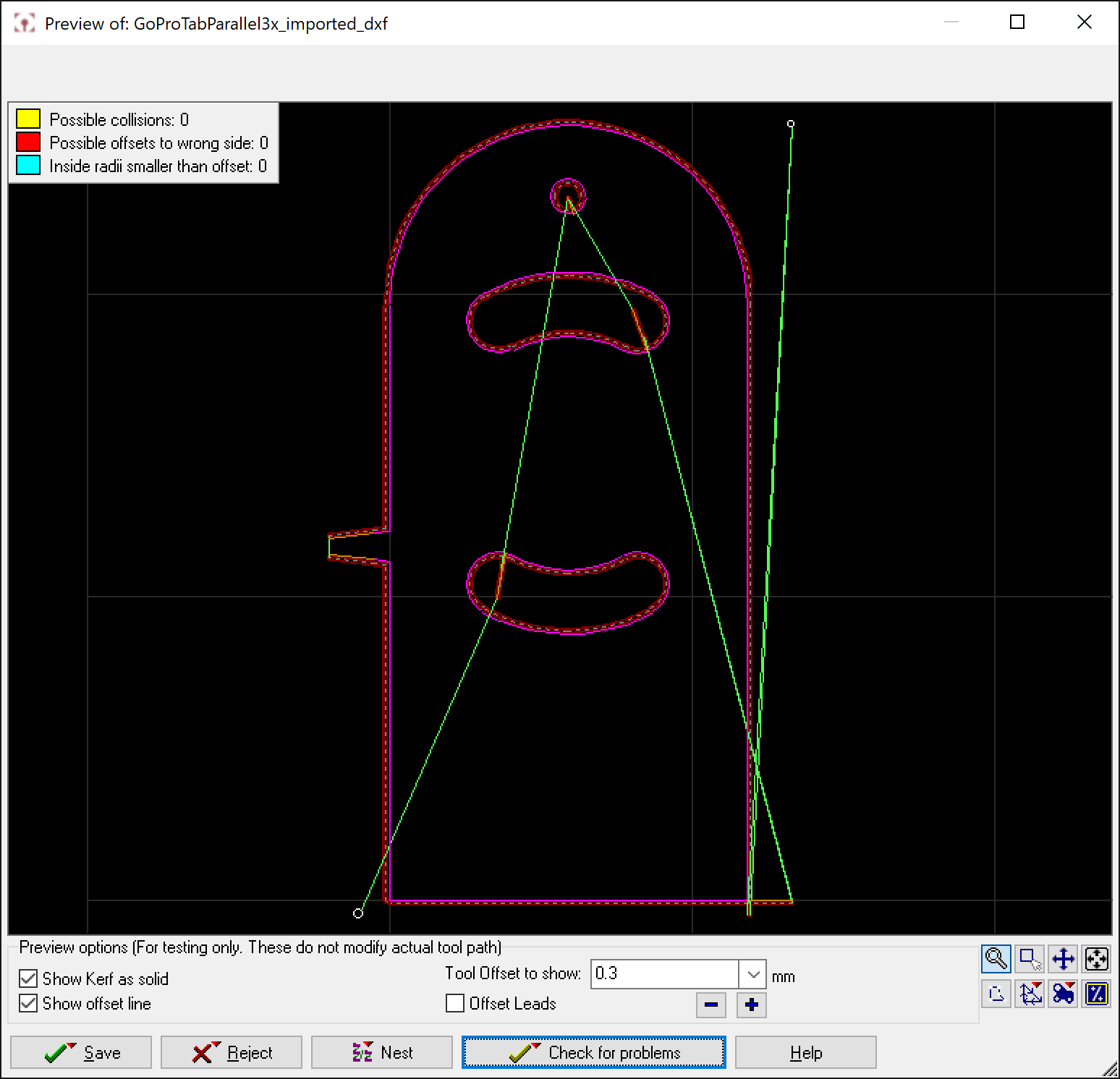This screenshot has height=1079, width=1120.
Task: Choose the pan tool with four arrows
Action: (x=1063, y=959)
